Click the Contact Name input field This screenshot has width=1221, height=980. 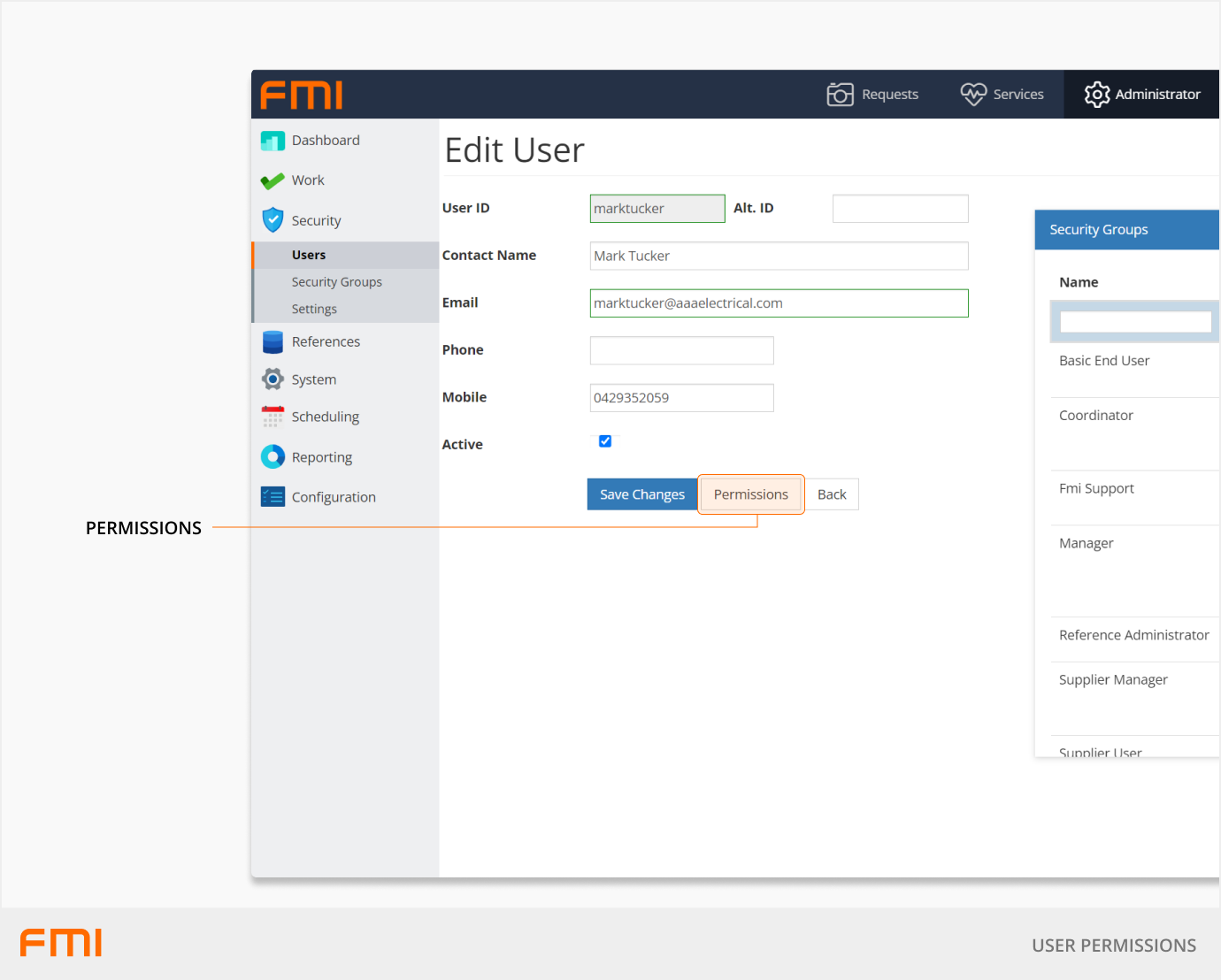(x=779, y=256)
